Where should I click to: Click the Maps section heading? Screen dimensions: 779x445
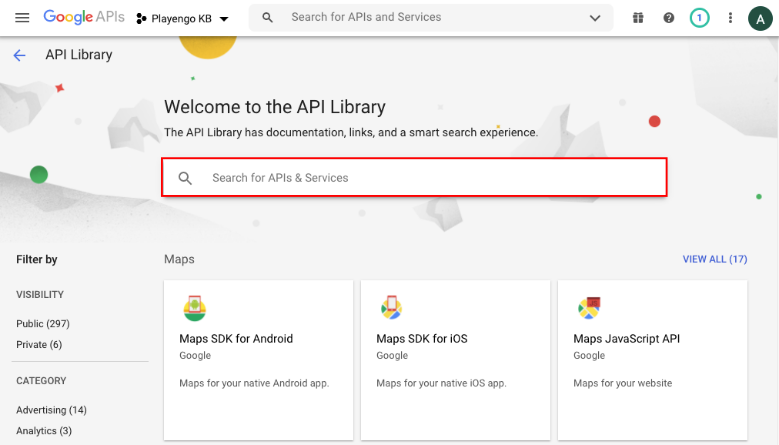(x=179, y=259)
